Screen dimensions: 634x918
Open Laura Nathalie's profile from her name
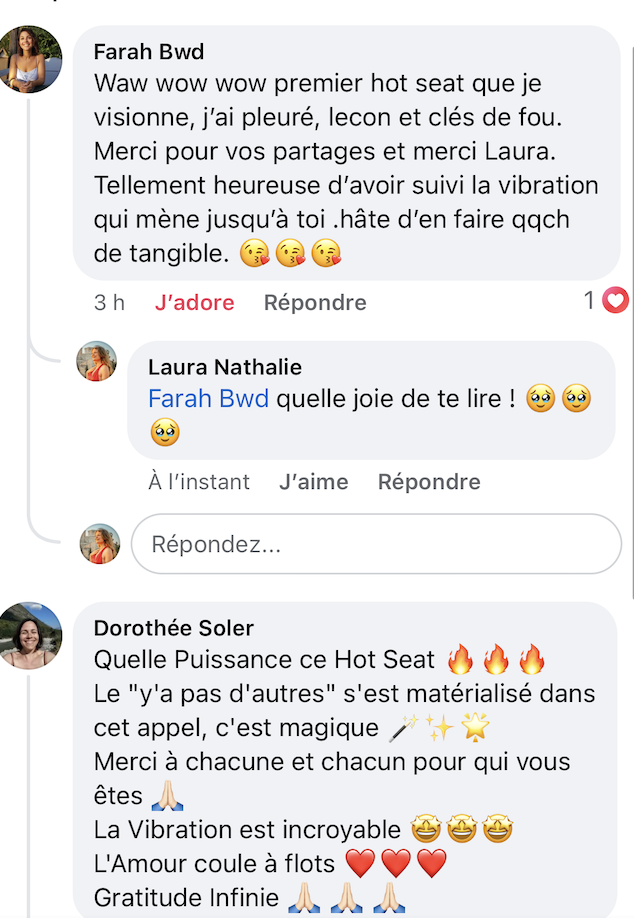[x=225, y=367]
